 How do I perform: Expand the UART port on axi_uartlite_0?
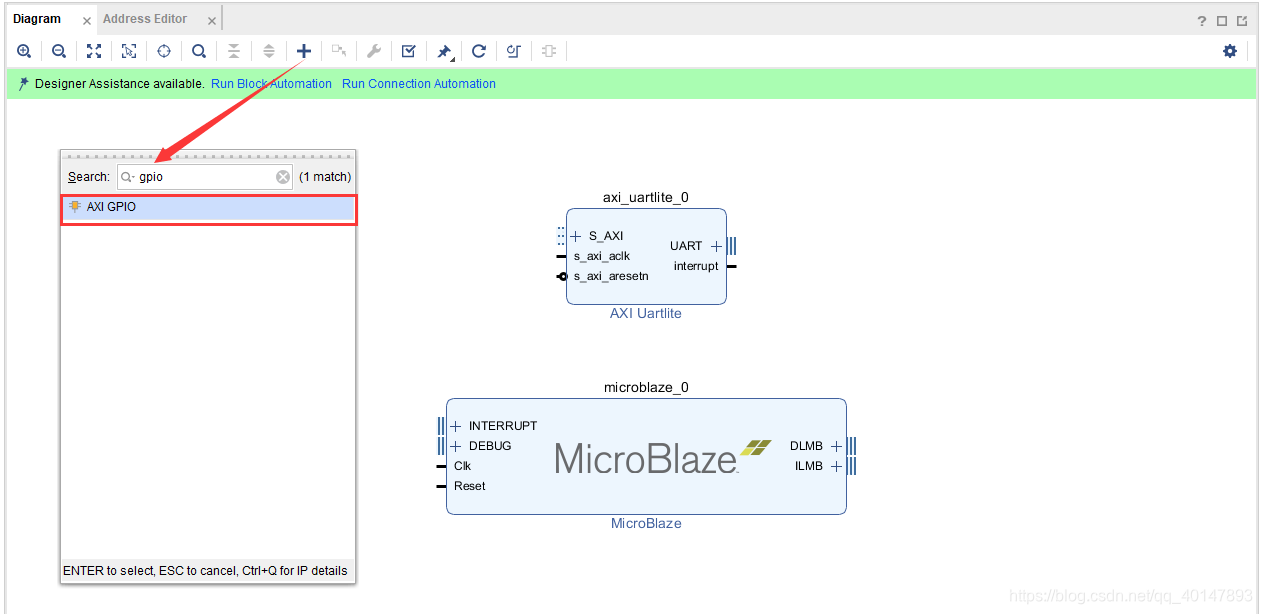[x=716, y=245]
